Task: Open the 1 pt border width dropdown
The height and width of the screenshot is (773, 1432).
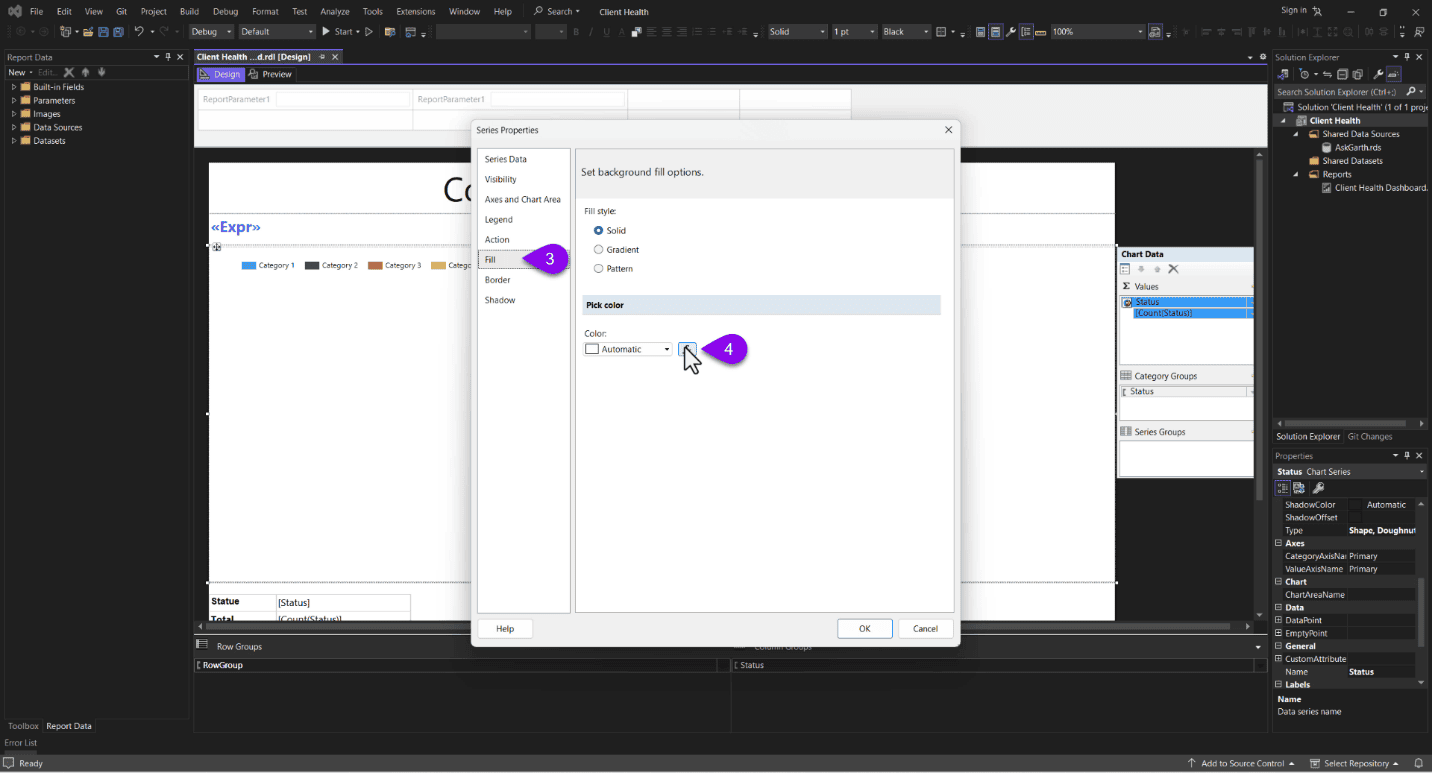Action: point(854,32)
